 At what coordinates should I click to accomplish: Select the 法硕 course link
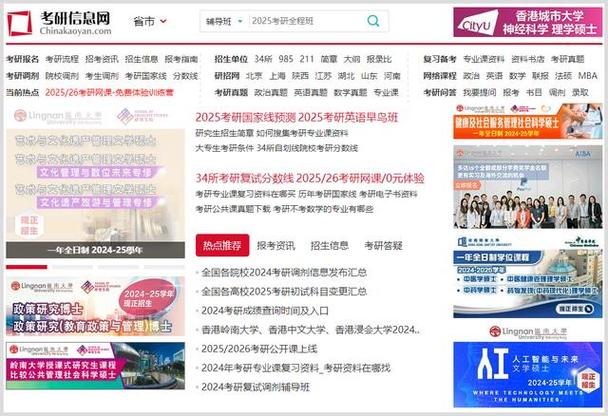click(x=563, y=76)
